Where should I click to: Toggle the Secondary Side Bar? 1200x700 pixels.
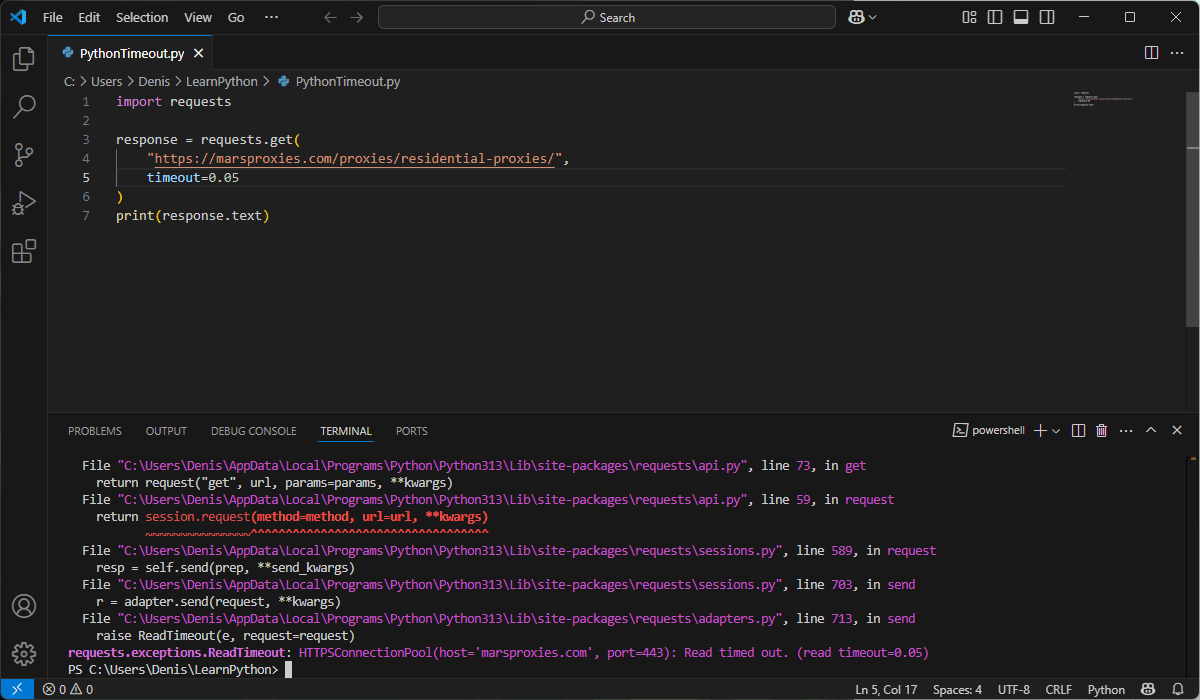point(1047,17)
